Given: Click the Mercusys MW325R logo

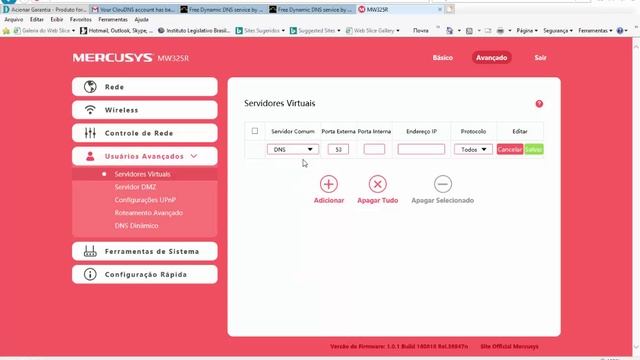Looking at the screenshot, I should tap(131, 58).
